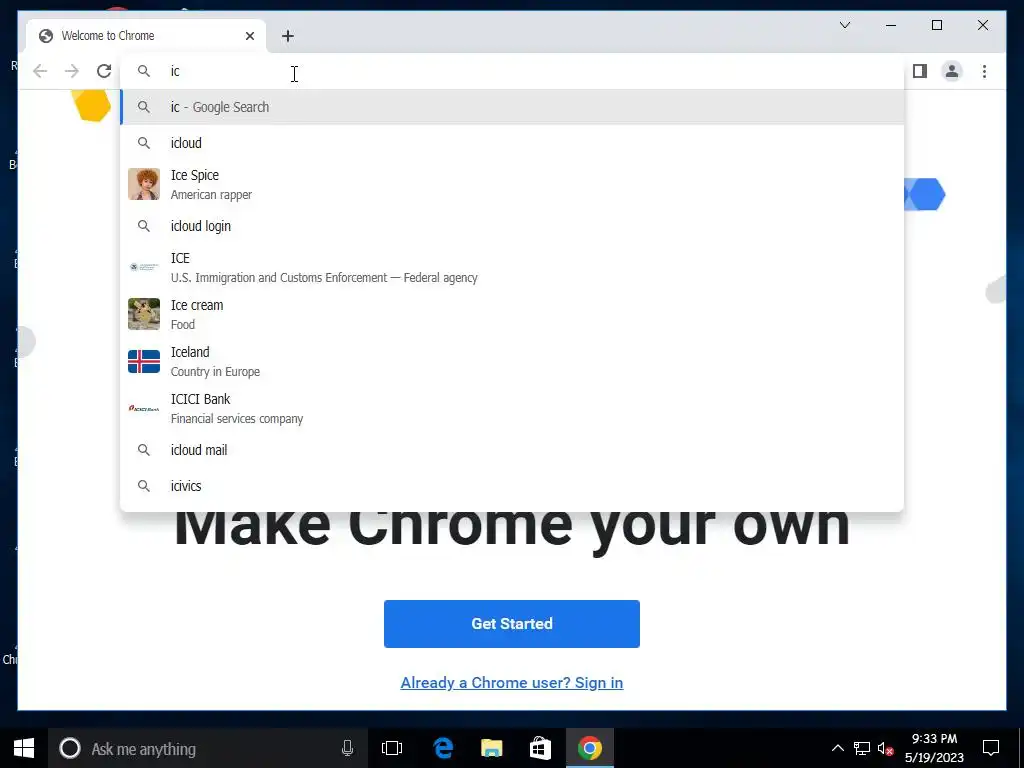Click the browser Forward arrow
Screen dimensions: 1024x768
coord(72,71)
